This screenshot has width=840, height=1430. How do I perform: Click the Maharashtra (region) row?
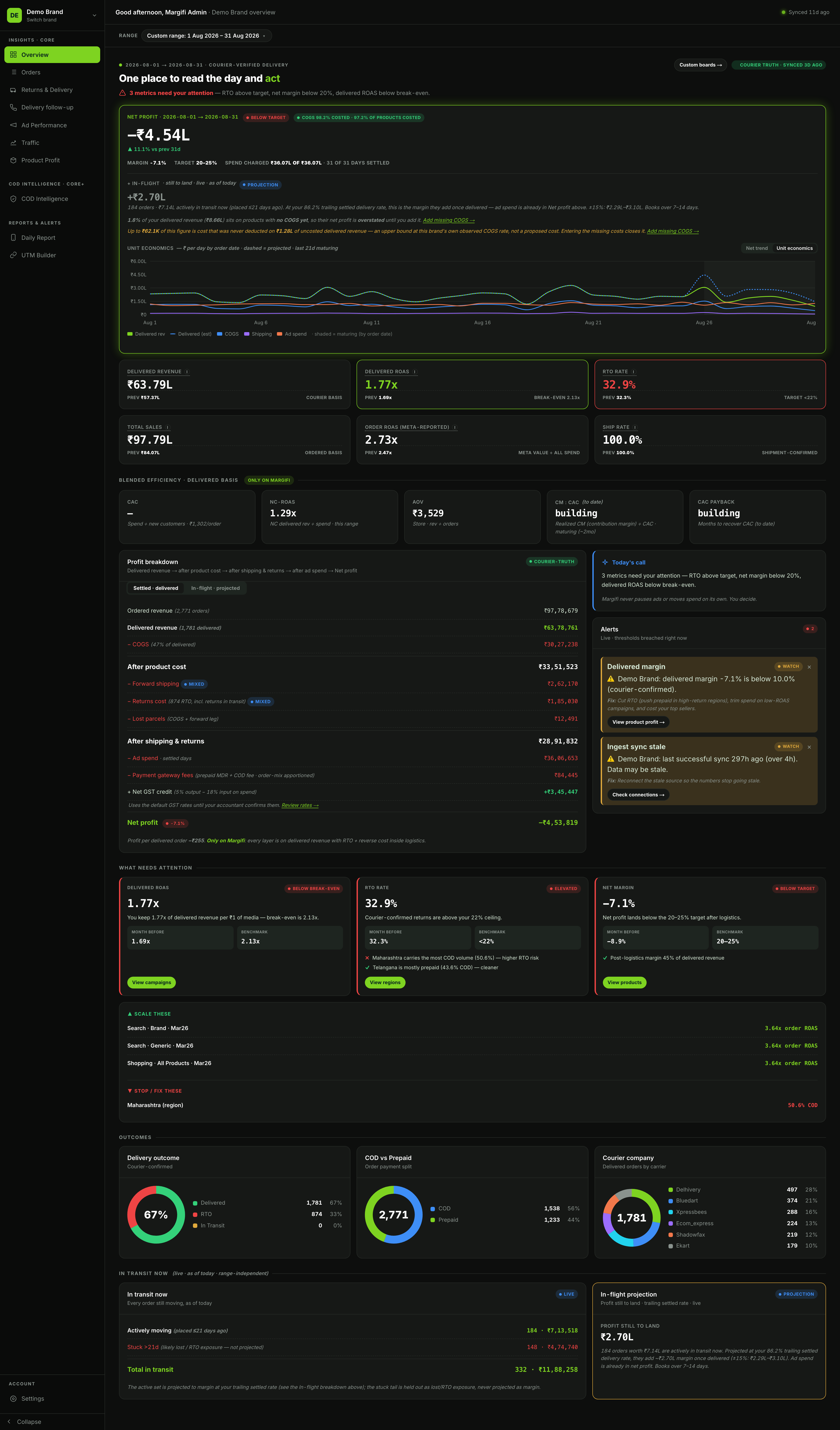coord(472,1105)
